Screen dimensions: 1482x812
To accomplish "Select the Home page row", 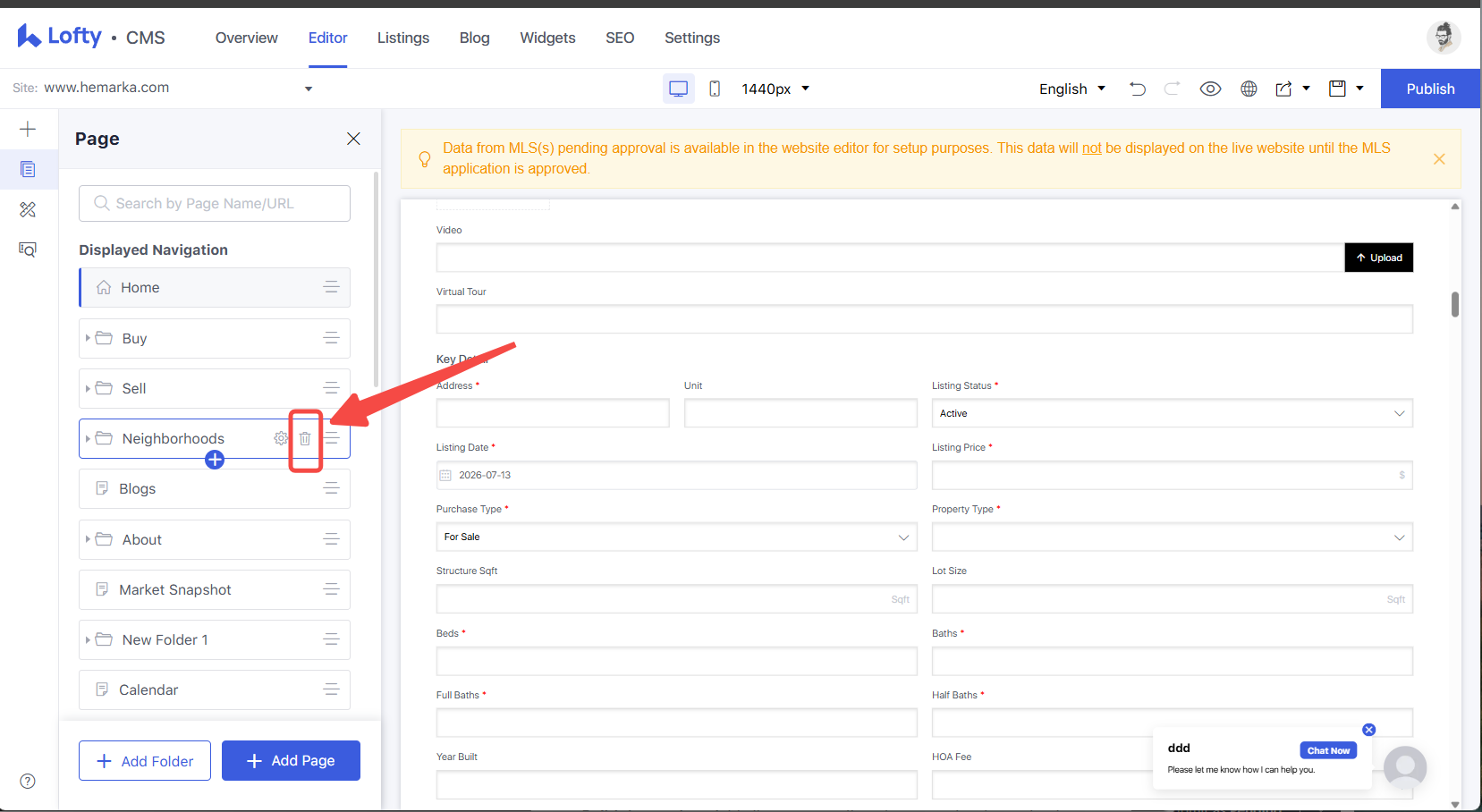I will click(215, 287).
